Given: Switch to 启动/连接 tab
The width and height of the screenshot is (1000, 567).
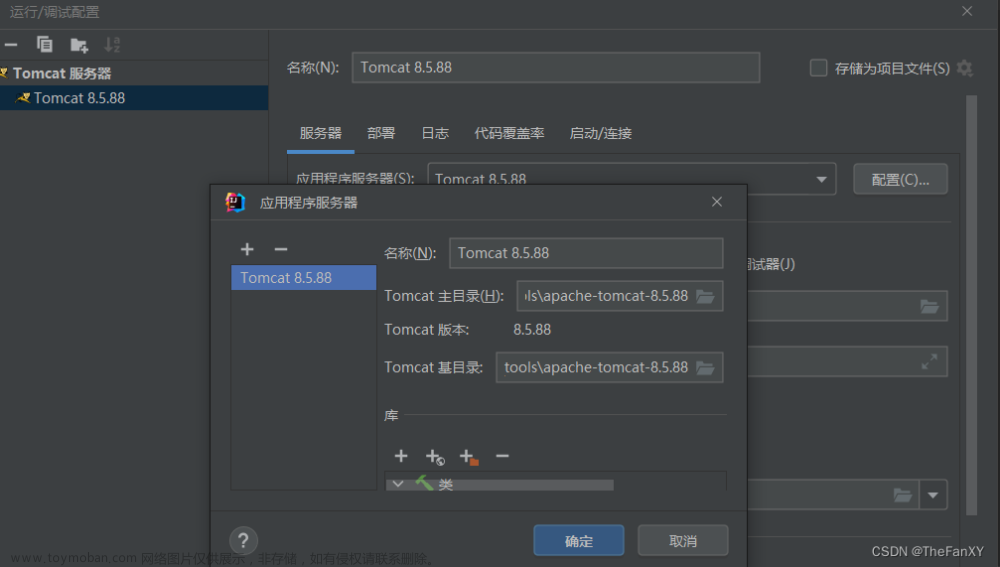Looking at the screenshot, I should click(x=600, y=133).
